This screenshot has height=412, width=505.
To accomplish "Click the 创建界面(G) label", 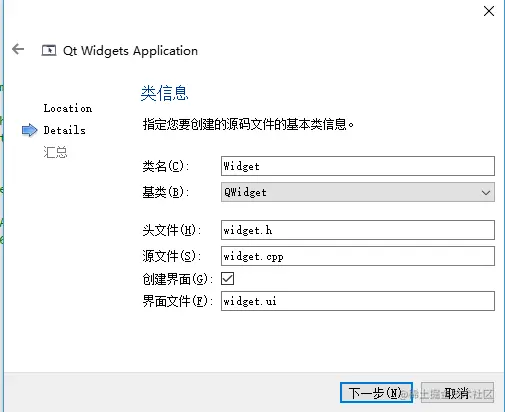I will [x=178, y=279].
